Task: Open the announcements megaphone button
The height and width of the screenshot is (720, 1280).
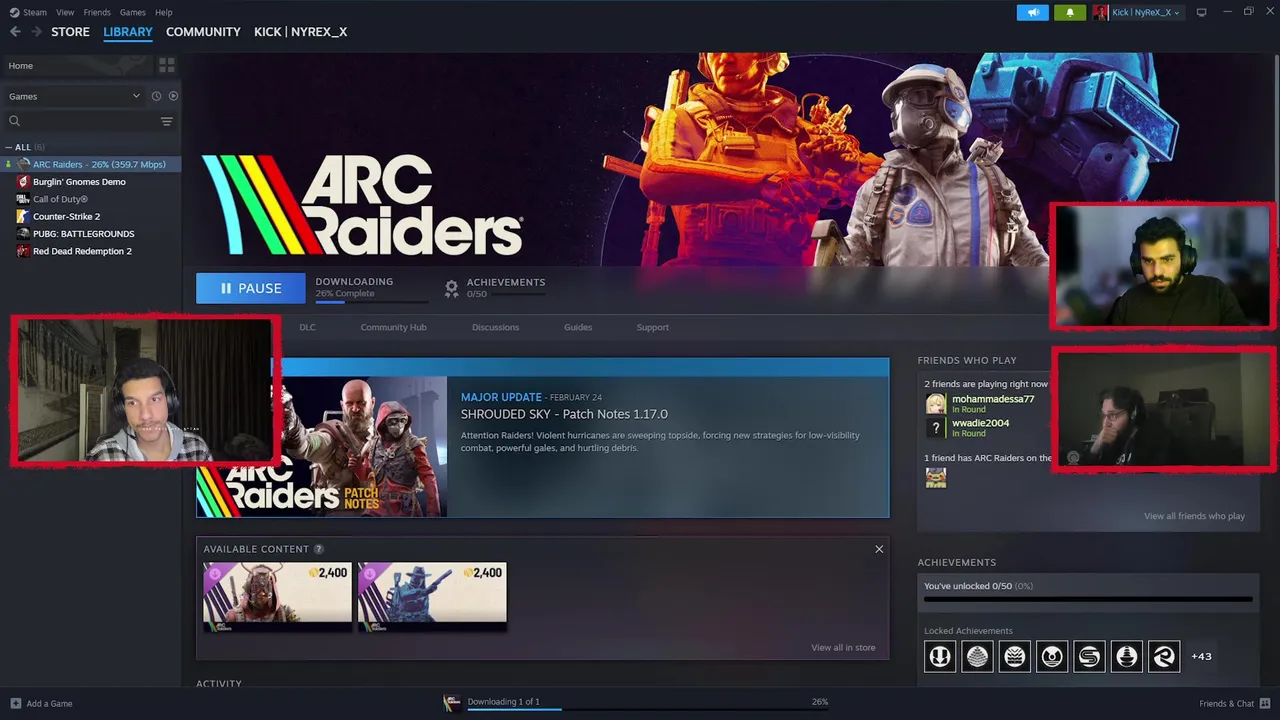Action: point(1033,12)
